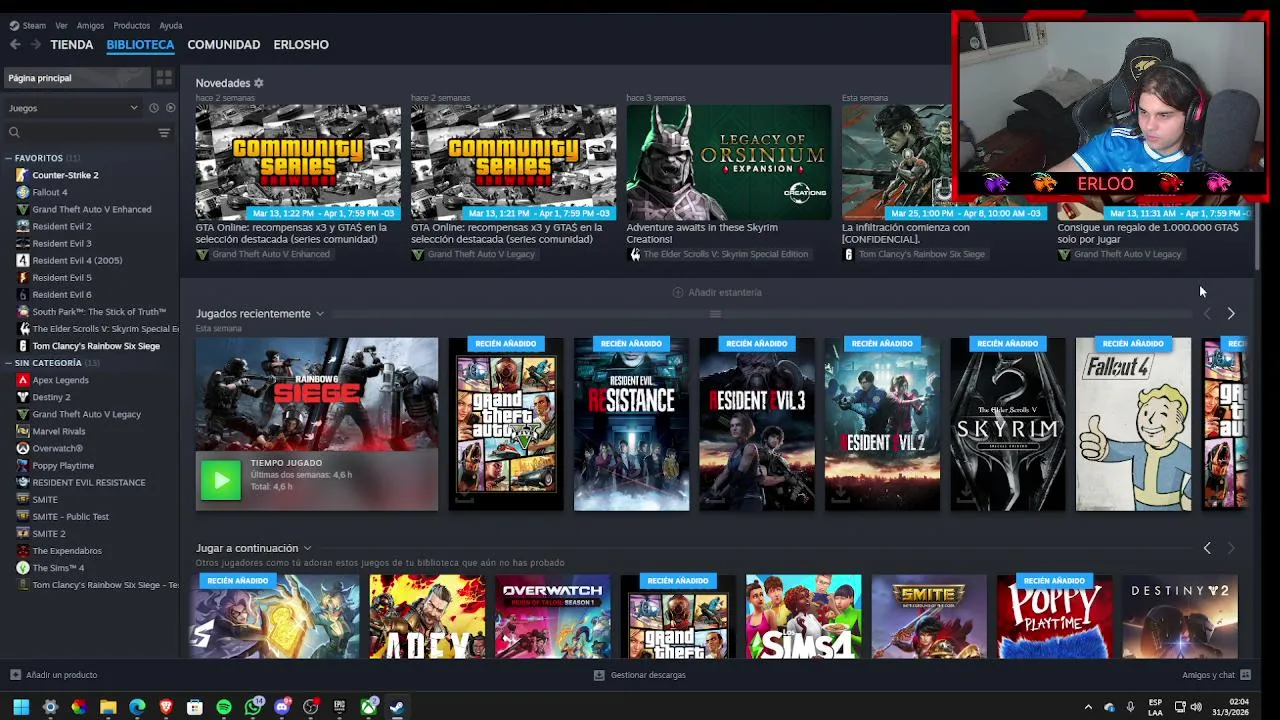Click Añadir estantería plus icon
The image size is (1280, 720).
tap(678, 292)
